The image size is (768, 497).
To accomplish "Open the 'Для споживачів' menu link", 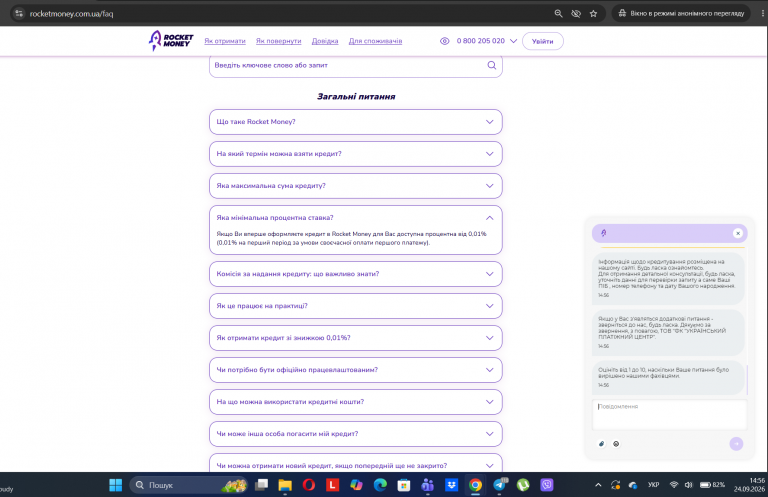I will click(375, 41).
